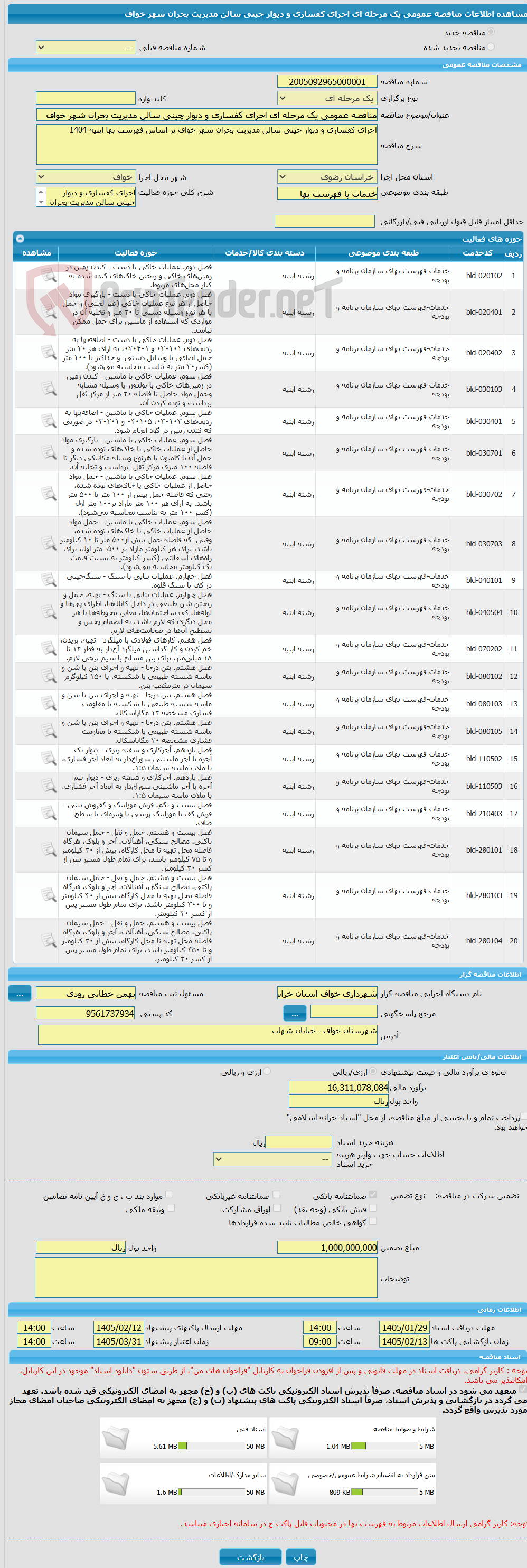The image size is (527, 1568).
Task: Open view icon for row bld-040101
Action: pos(49,581)
